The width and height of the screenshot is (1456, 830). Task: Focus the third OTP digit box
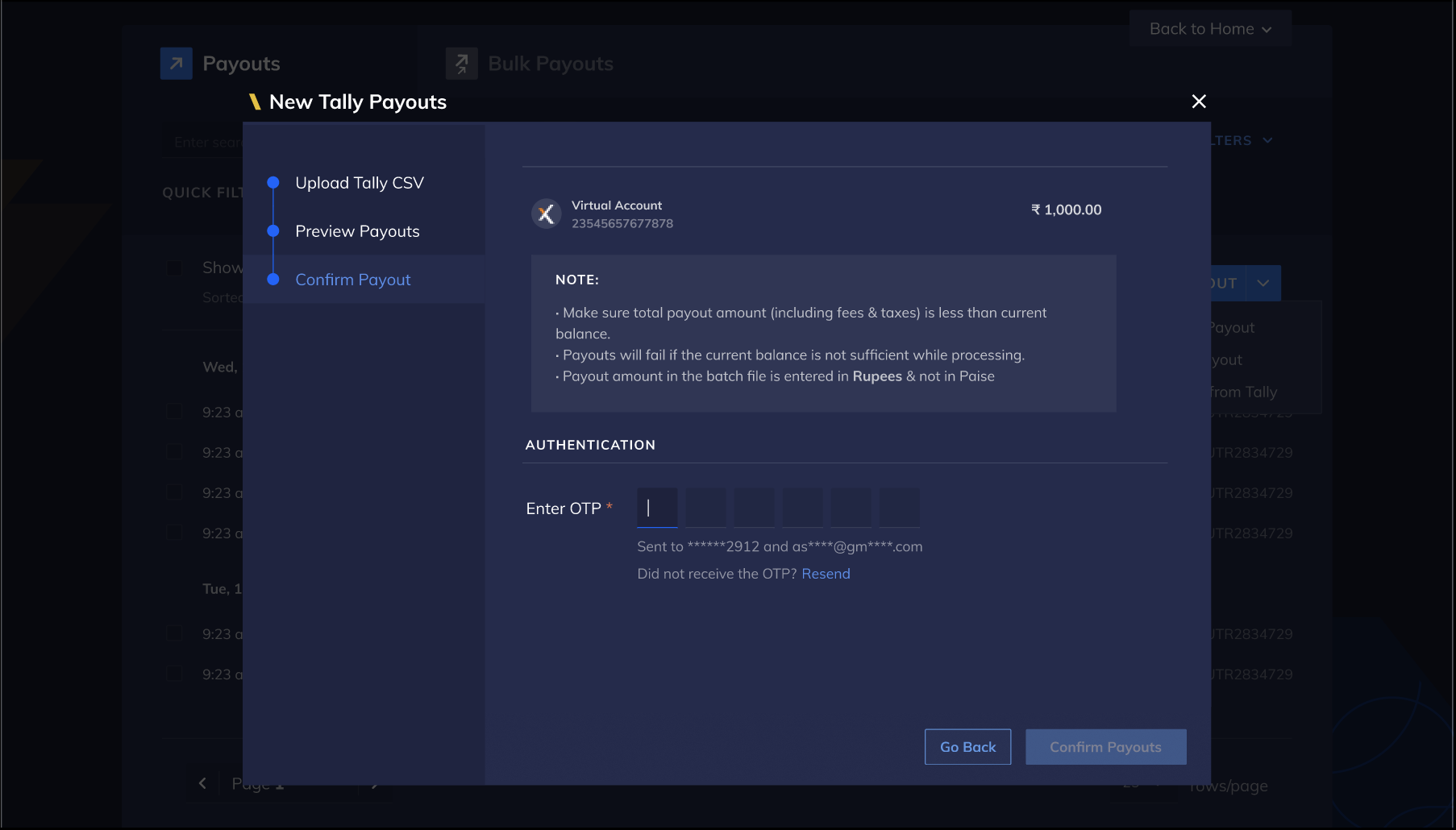point(754,508)
